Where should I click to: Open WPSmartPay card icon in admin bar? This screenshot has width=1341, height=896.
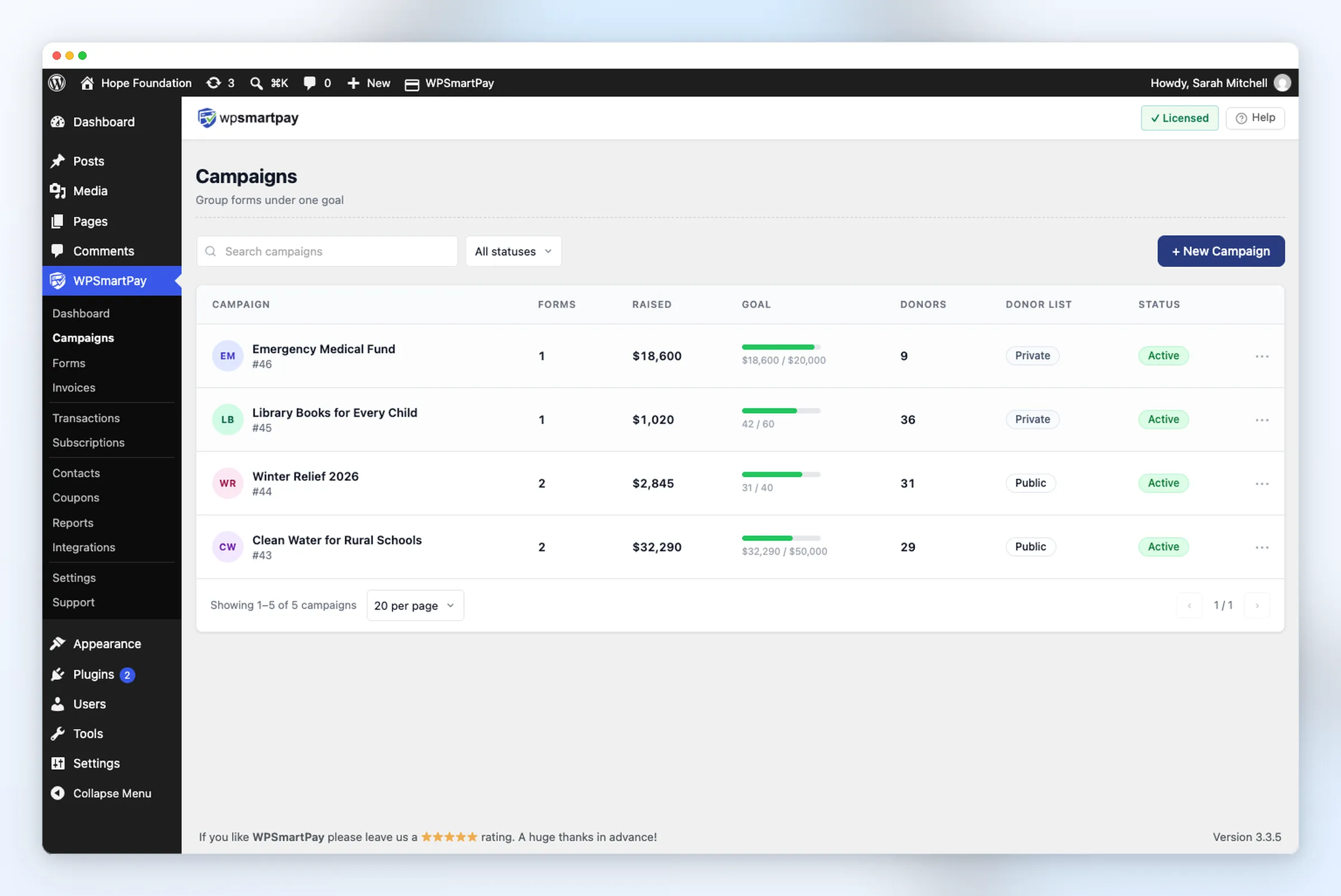pos(412,84)
